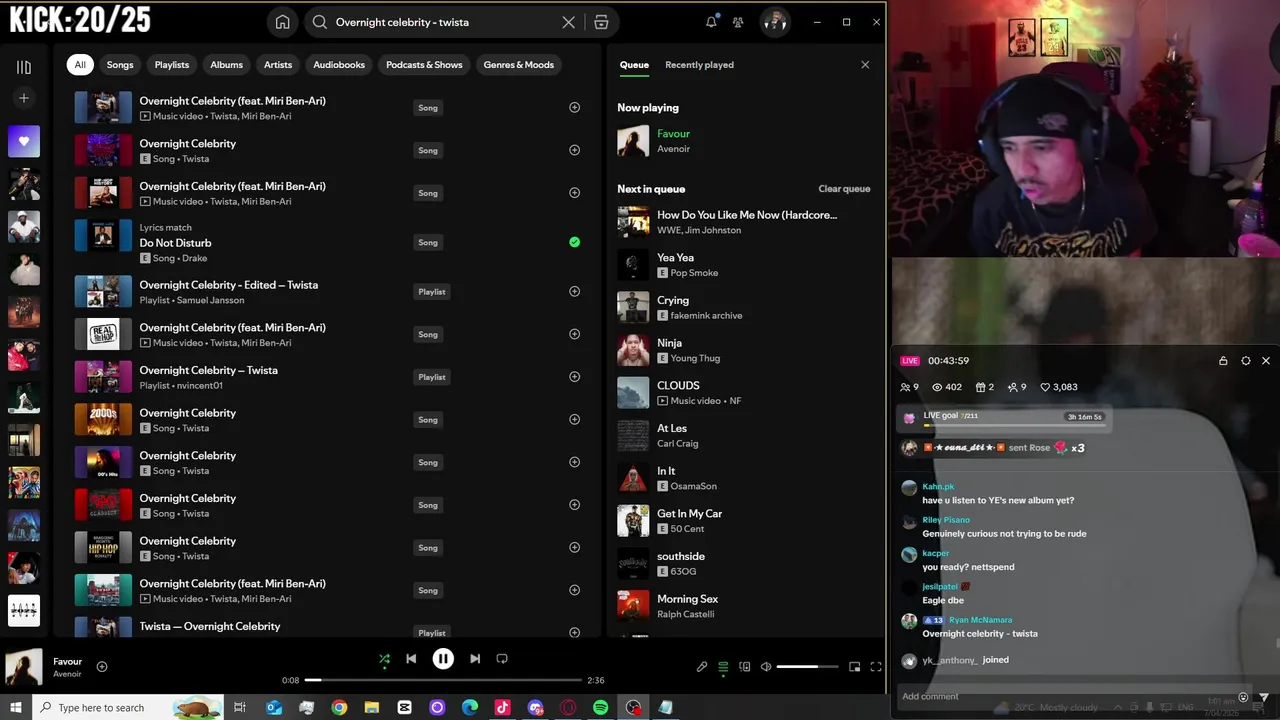Screen dimensions: 1280x720
Task: Click the Create plus icon in sidebar
Action: [x=24, y=98]
